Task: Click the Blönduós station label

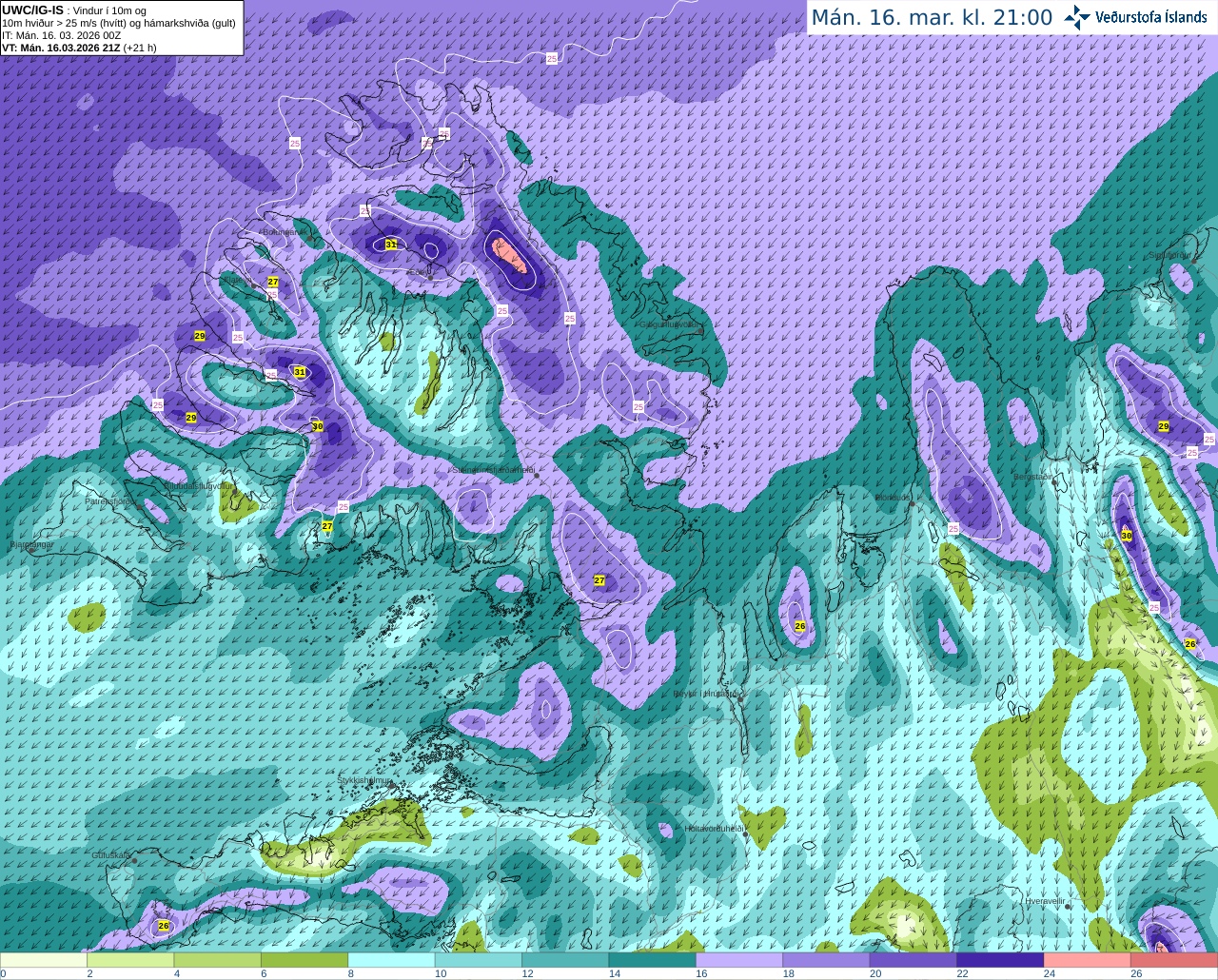Action: coord(894,498)
